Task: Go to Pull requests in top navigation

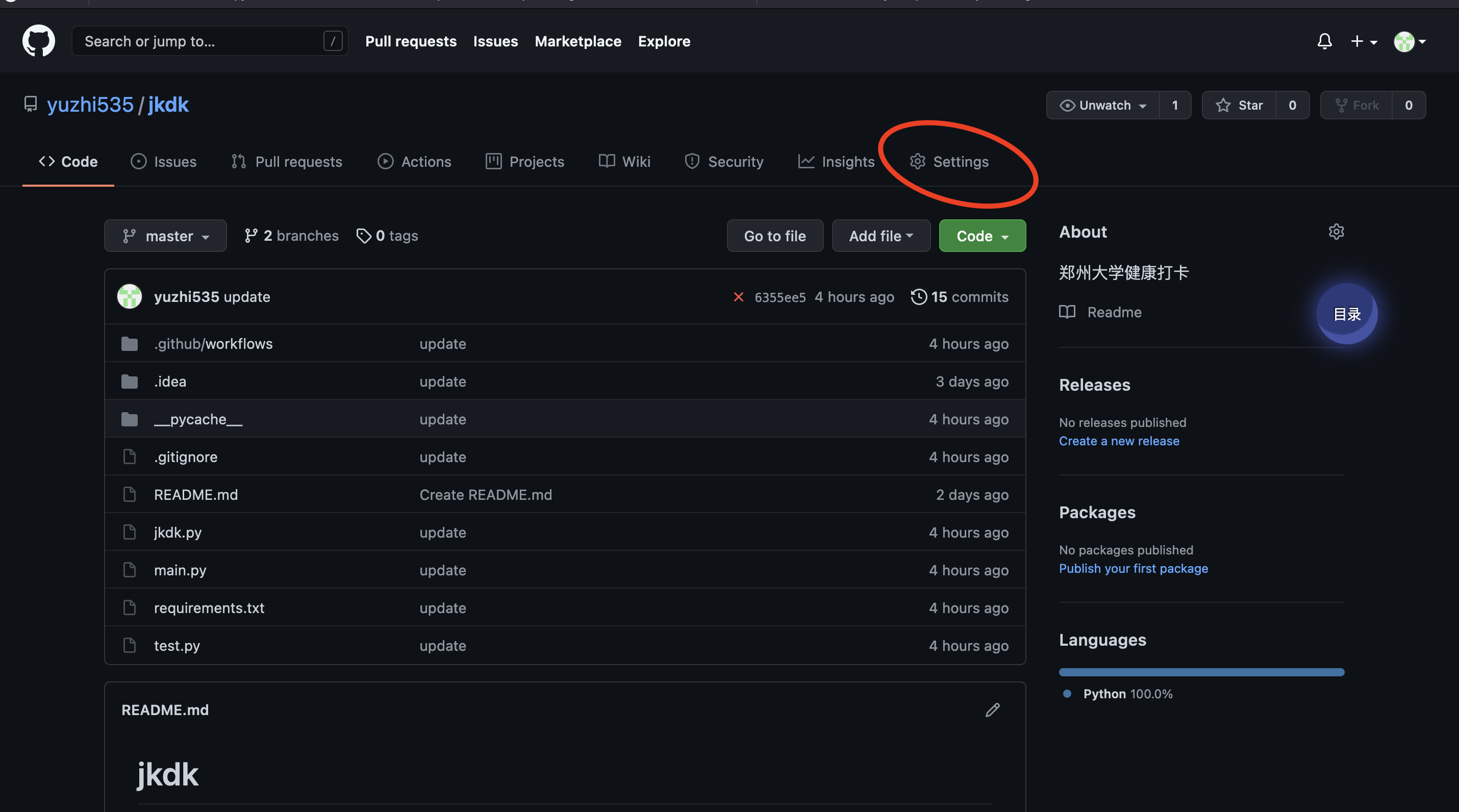Action: [411, 41]
